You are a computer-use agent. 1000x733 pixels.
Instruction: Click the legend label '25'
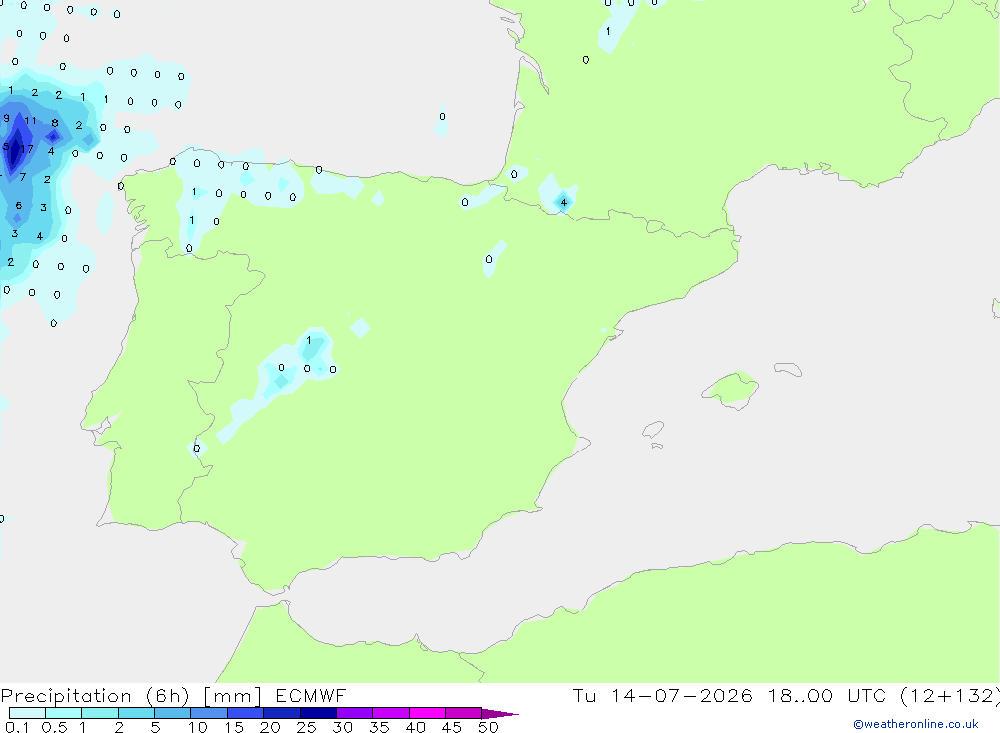(306, 727)
